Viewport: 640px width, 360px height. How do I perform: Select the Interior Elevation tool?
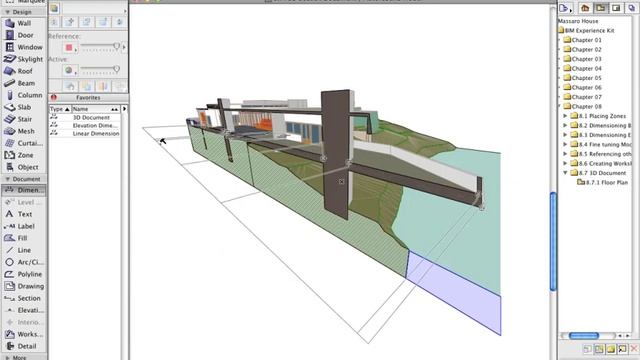coord(24,322)
